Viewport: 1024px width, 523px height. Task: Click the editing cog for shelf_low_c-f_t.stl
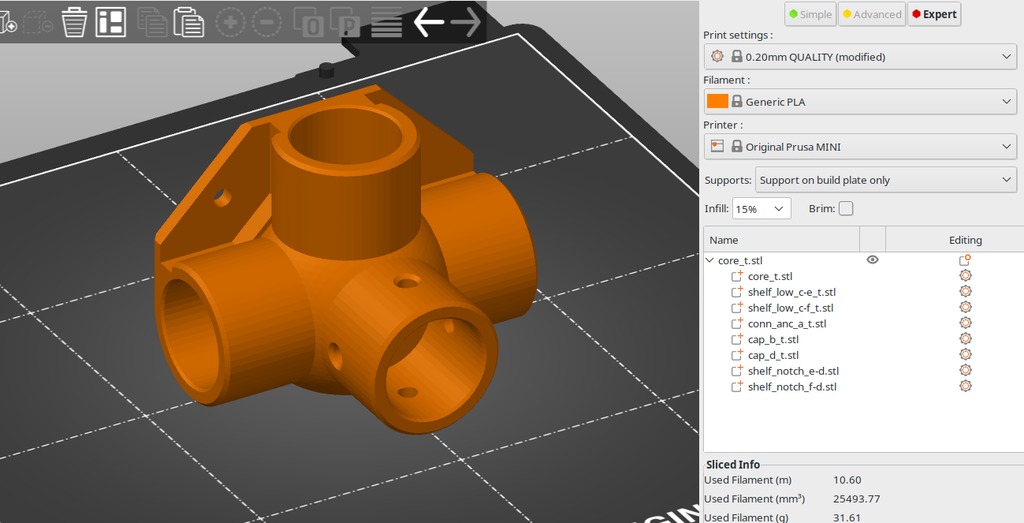tap(965, 307)
